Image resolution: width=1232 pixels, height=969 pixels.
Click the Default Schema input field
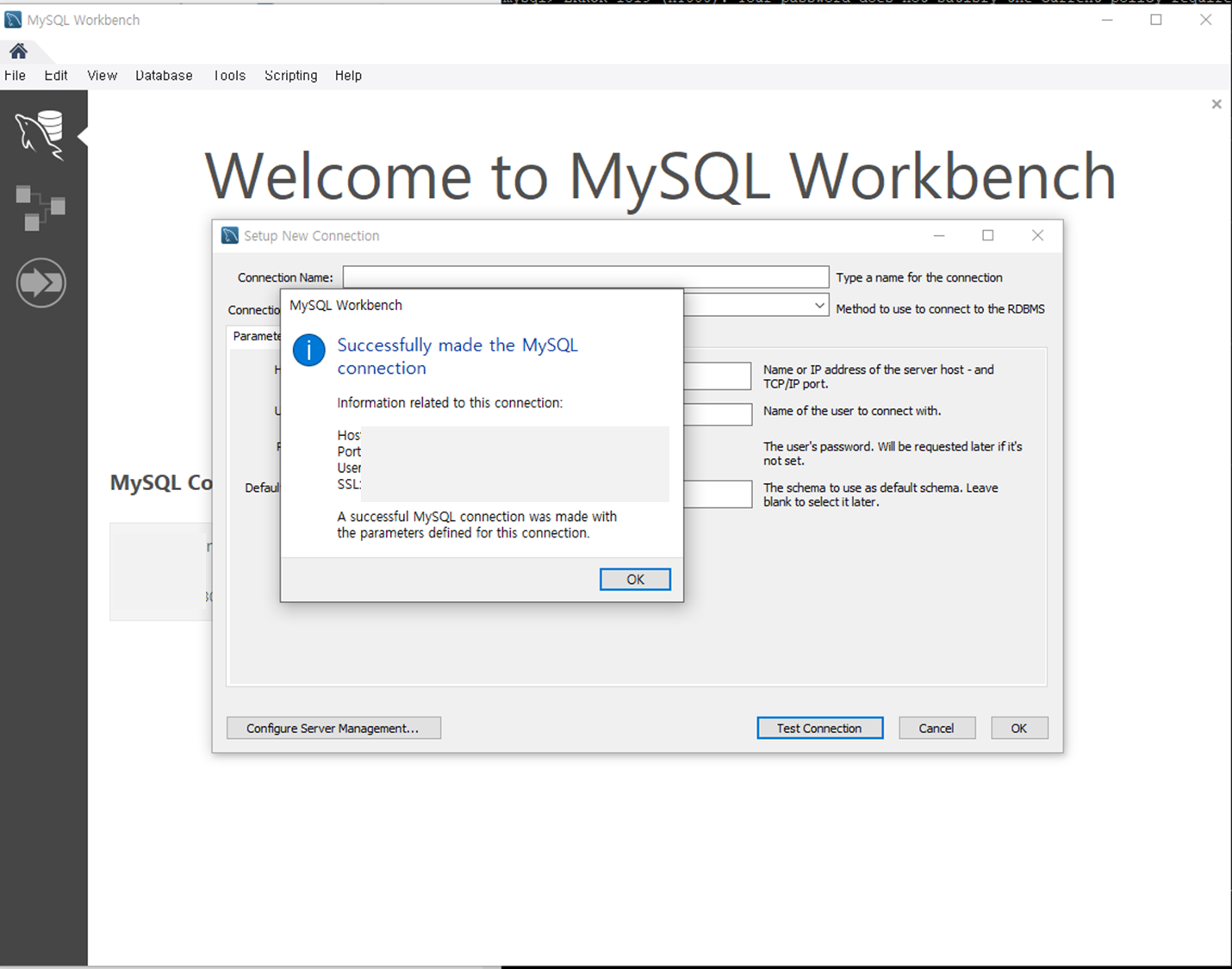click(x=718, y=494)
